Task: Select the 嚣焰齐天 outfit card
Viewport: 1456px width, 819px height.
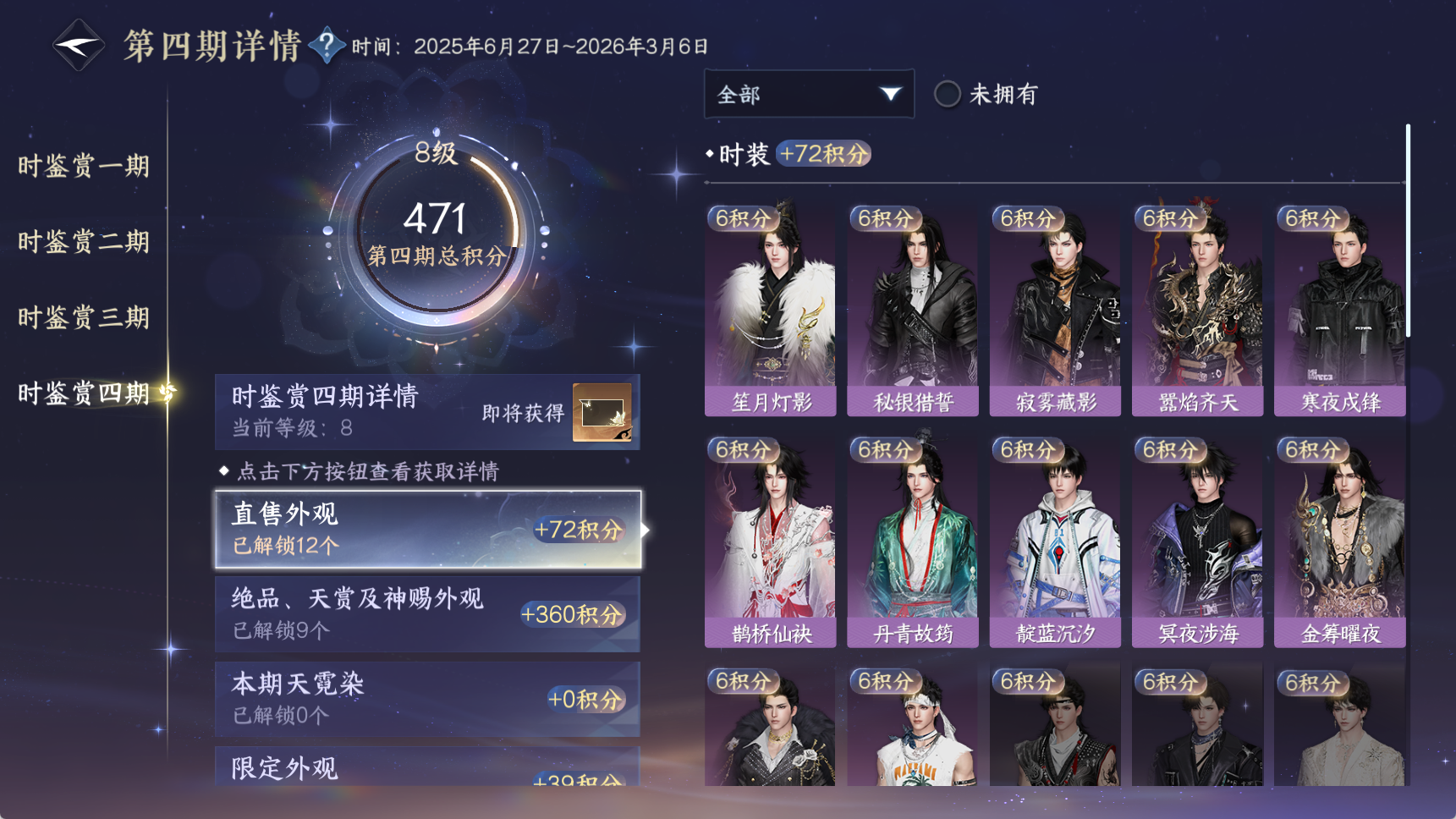Action: [1197, 310]
